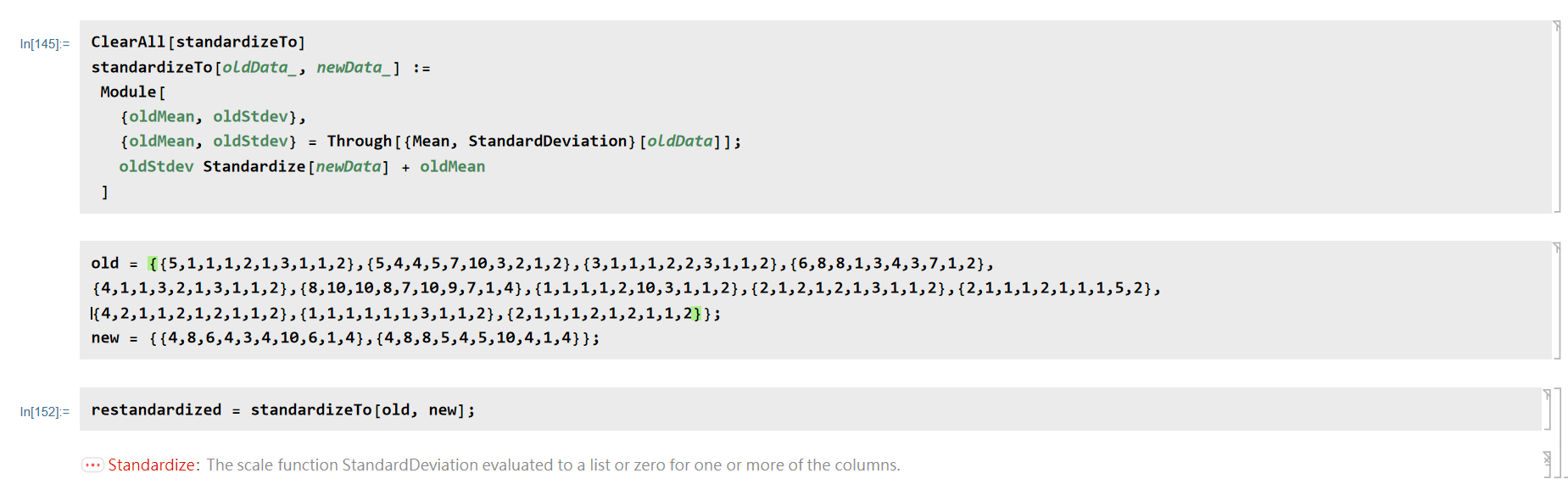
Task: Click the restandardized variable name
Action: click(x=156, y=410)
